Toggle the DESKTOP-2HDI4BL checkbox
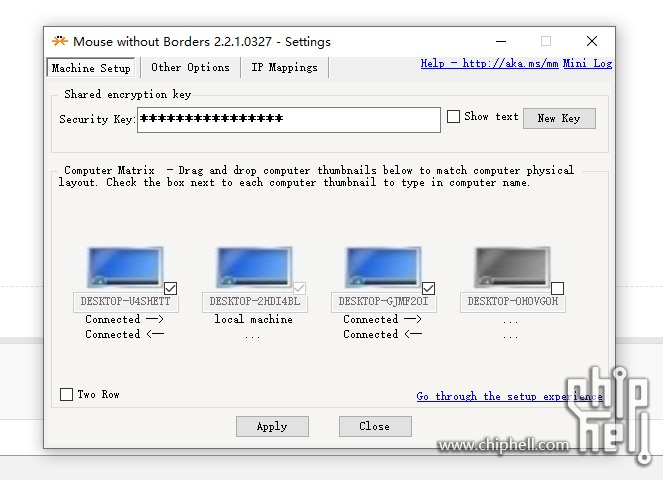This screenshot has height=480, width=665. point(299,289)
